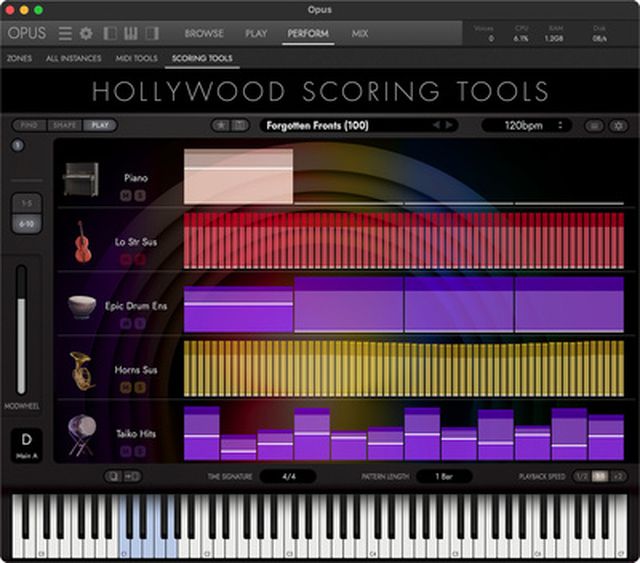
Task: Show tracks 1-5
Action: [x=27, y=203]
